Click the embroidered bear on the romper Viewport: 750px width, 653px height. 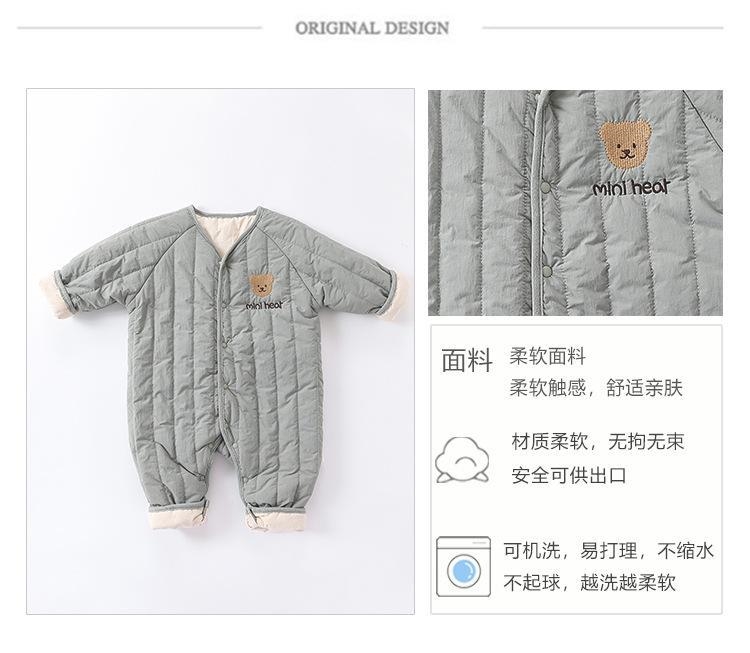tap(262, 286)
